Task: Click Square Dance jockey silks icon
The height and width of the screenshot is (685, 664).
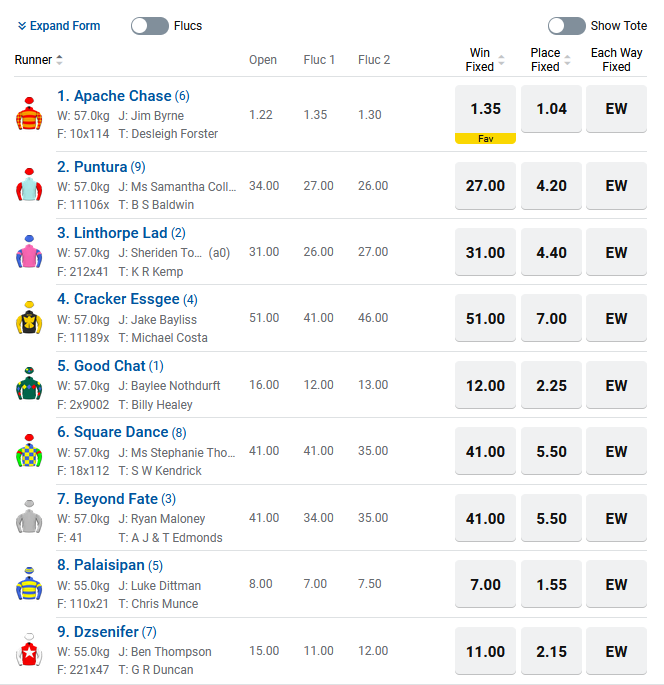Action: coord(27,452)
